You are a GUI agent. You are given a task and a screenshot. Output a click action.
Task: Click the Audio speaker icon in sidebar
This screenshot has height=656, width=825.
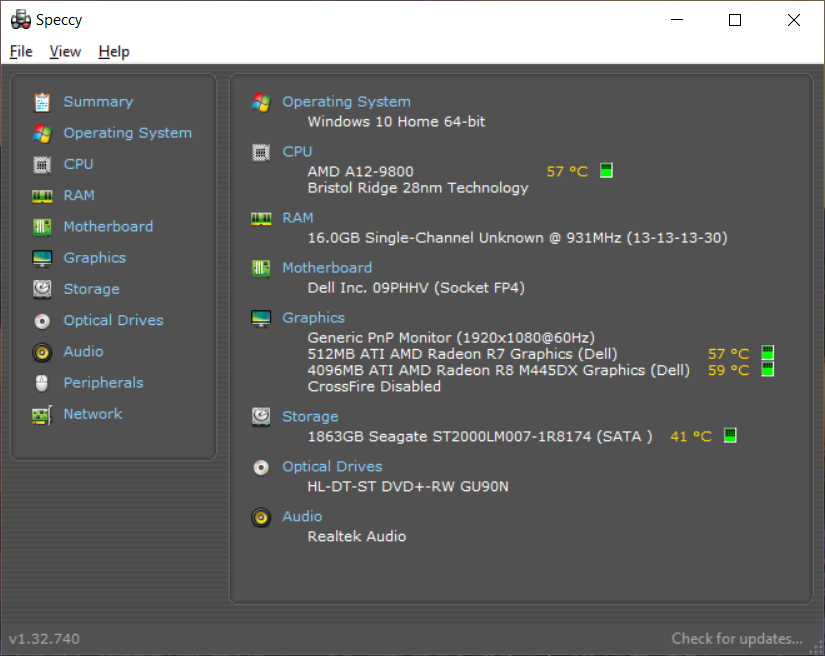42,352
